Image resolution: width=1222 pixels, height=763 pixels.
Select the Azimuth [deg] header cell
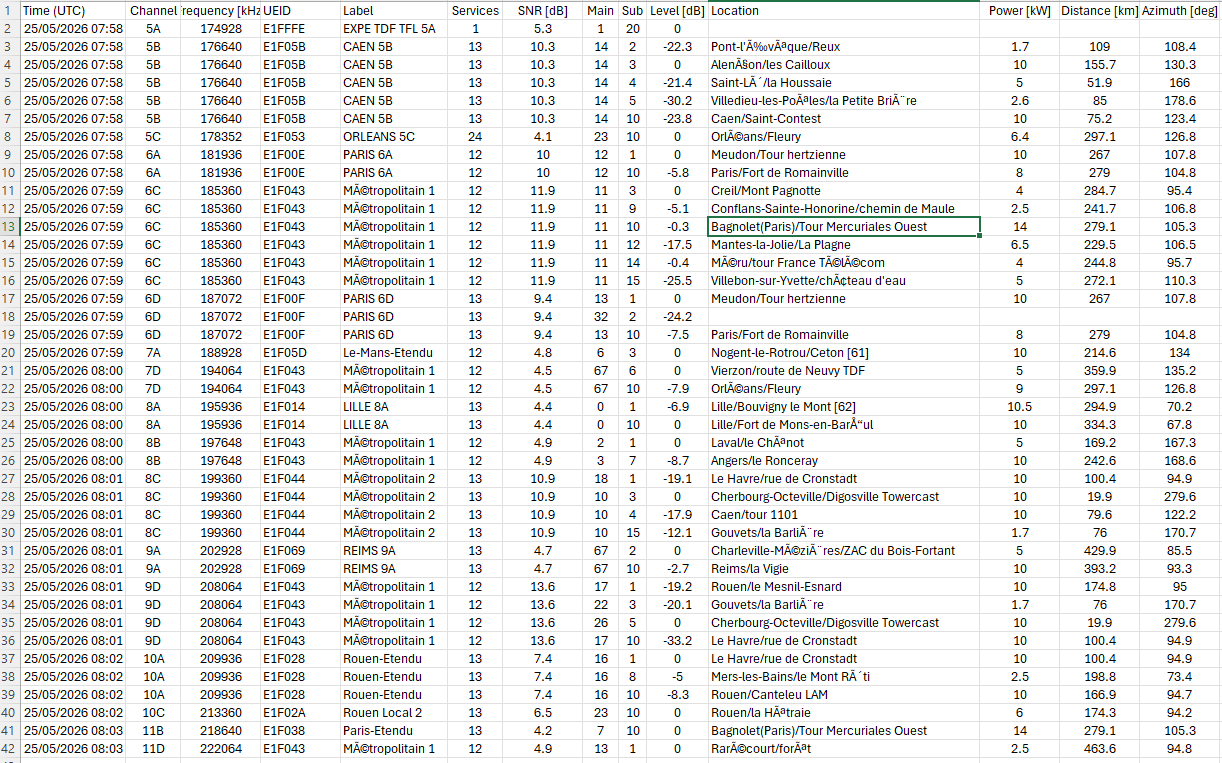point(1180,10)
